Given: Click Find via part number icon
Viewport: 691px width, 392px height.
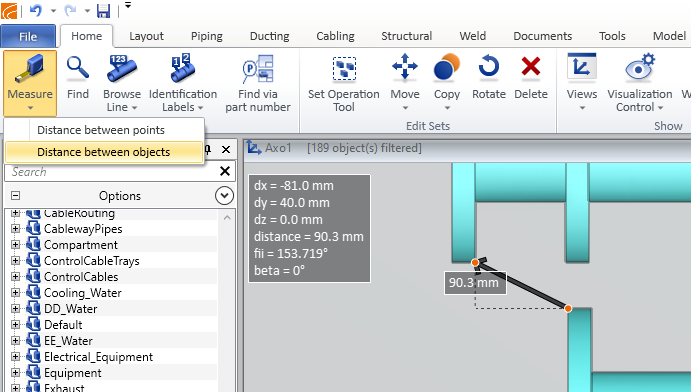Looking at the screenshot, I should pos(258,69).
